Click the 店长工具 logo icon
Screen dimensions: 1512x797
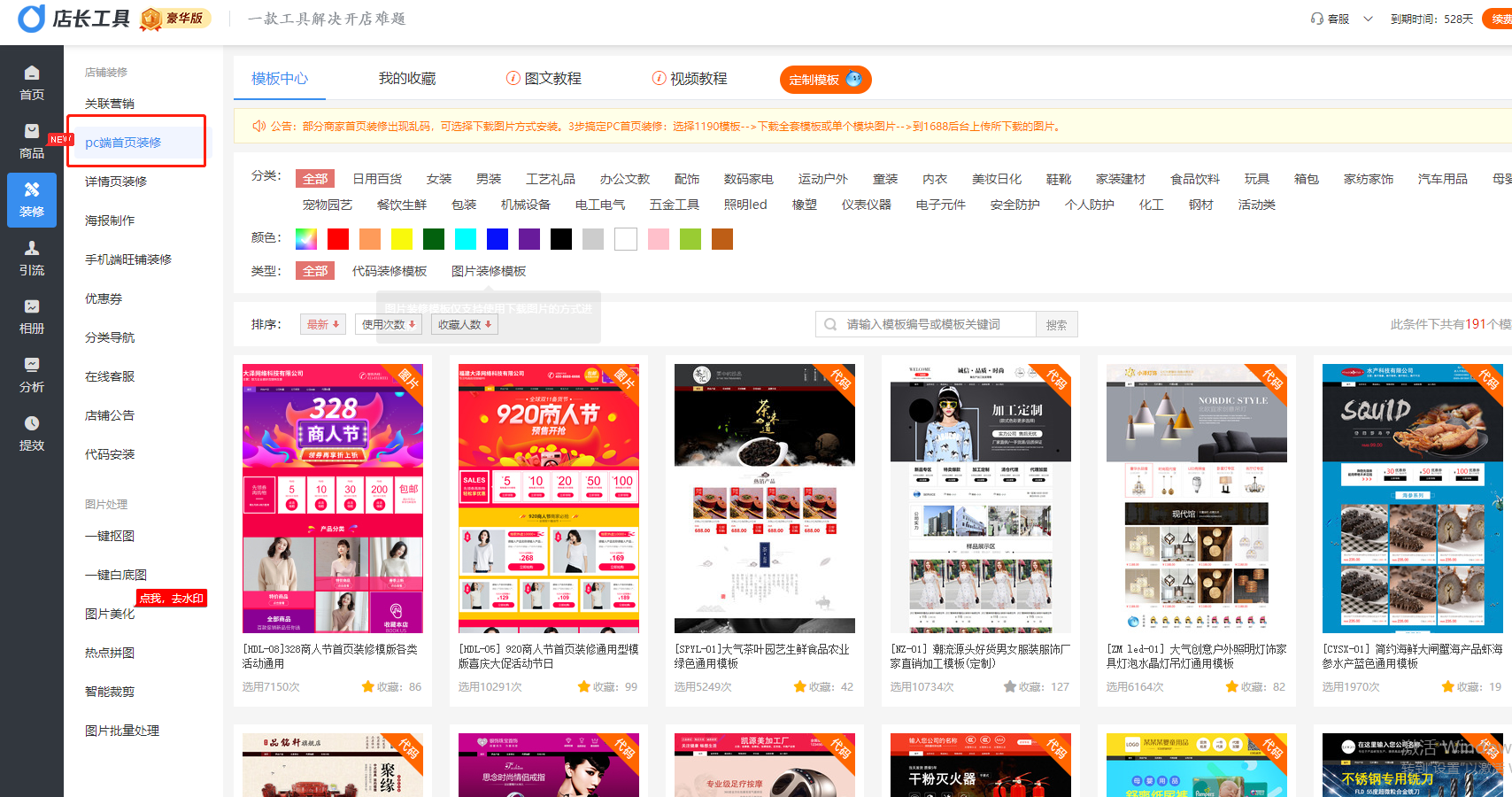31,18
